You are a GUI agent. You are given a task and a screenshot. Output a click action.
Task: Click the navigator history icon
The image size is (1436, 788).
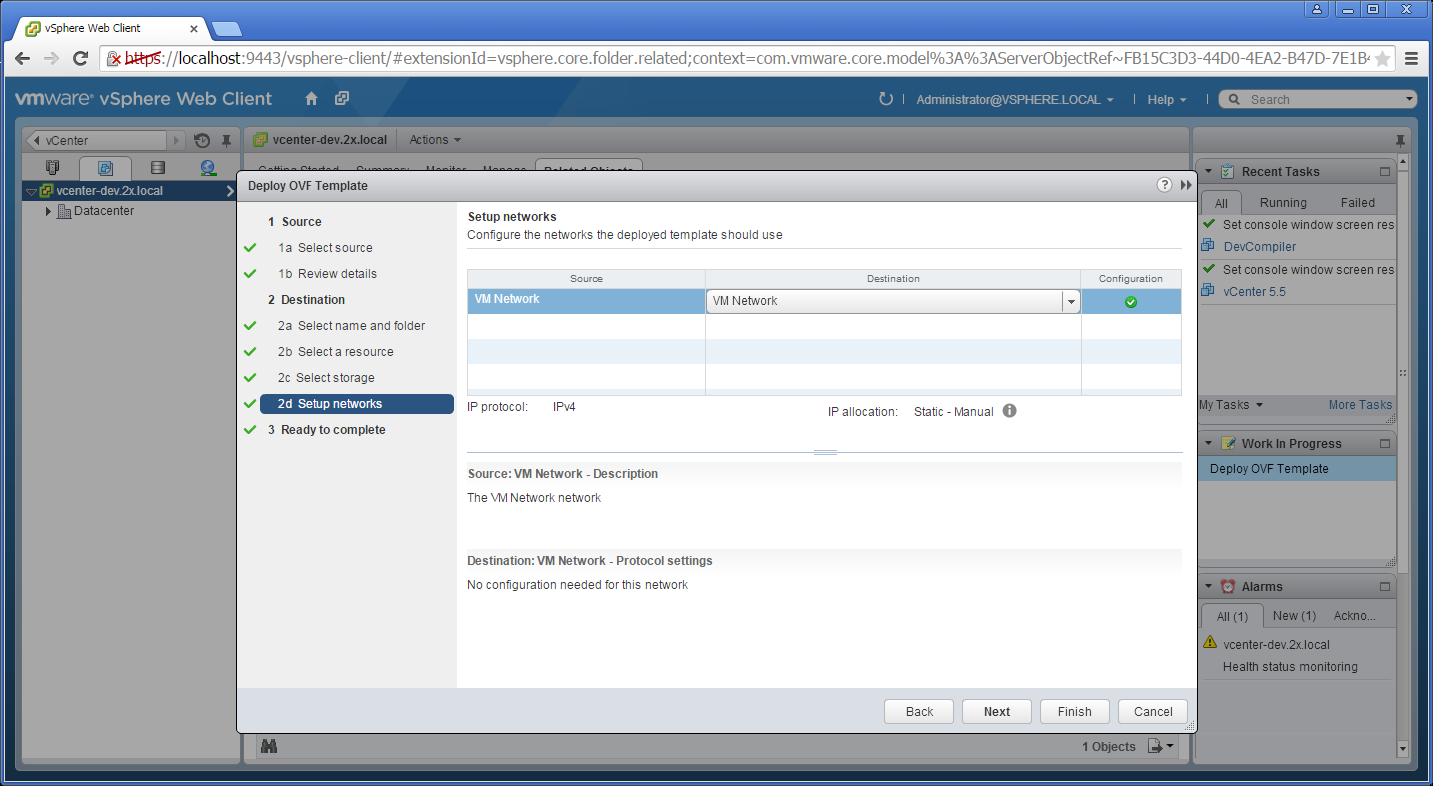tap(202, 141)
